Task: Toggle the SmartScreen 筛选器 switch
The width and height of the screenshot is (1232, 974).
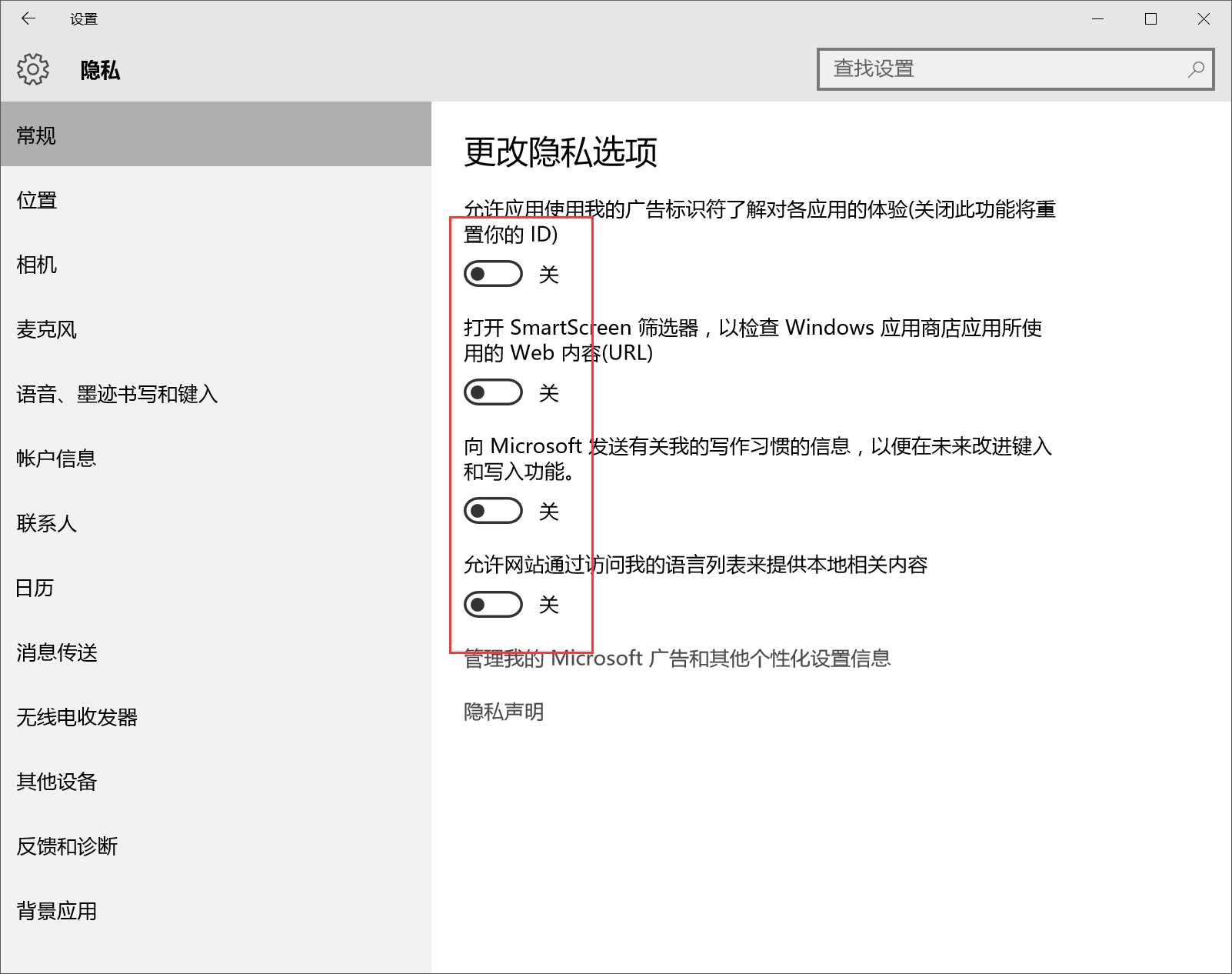Action: click(x=493, y=392)
